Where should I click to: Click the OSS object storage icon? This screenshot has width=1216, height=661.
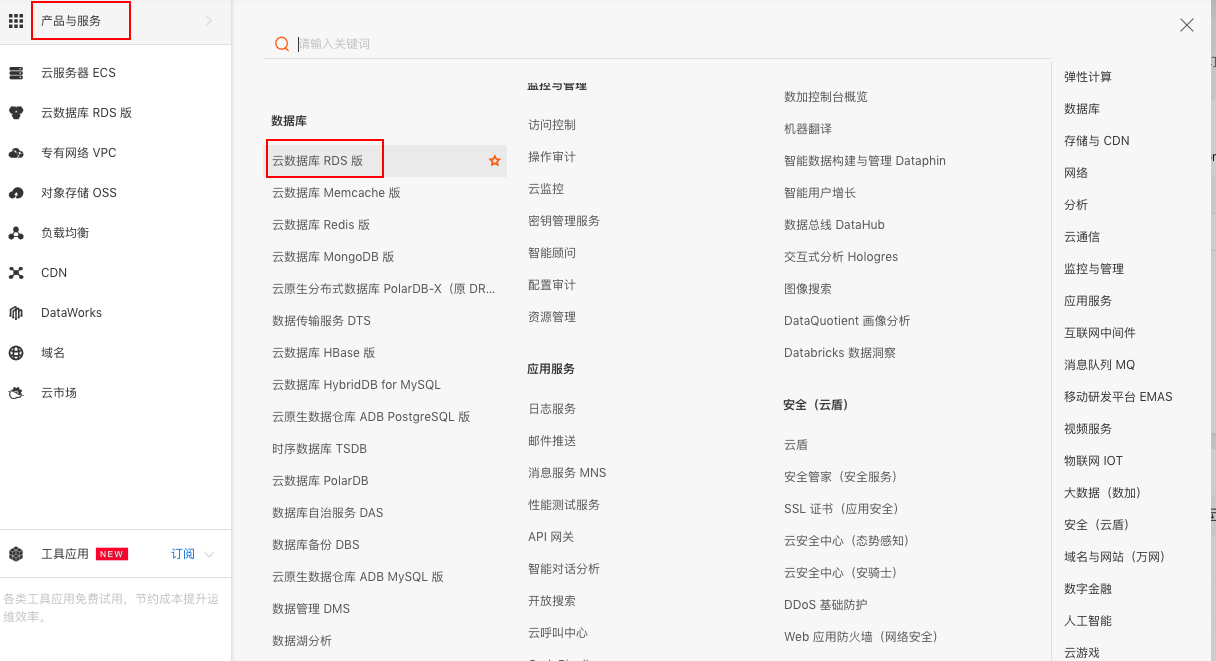16,193
